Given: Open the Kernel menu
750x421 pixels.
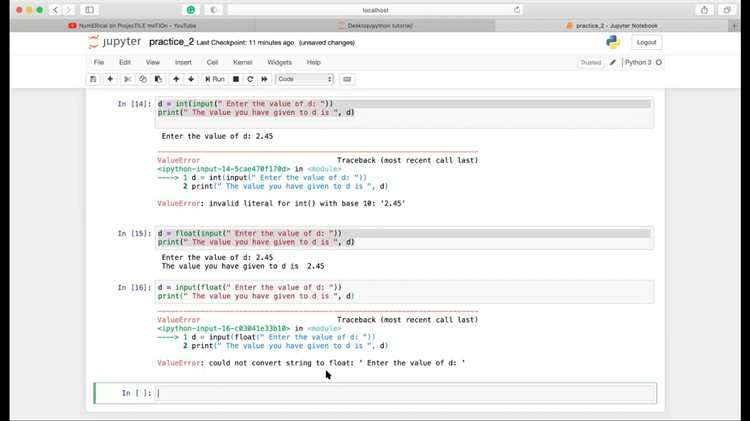Looking at the screenshot, I should click(242, 62).
